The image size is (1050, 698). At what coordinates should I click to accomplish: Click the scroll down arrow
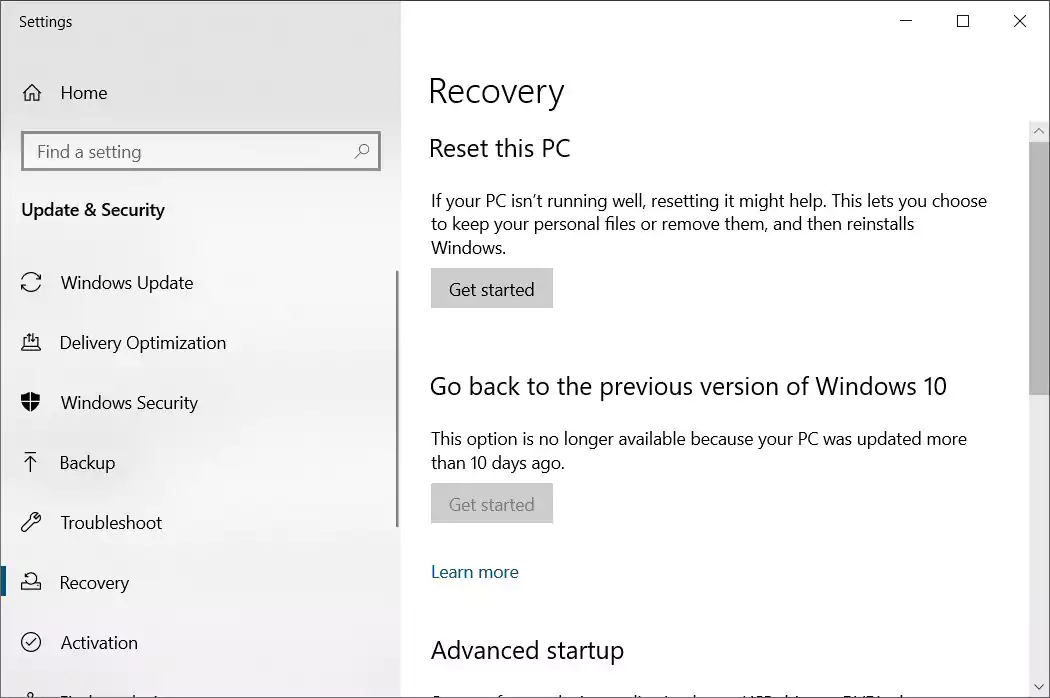(1039, 687)
